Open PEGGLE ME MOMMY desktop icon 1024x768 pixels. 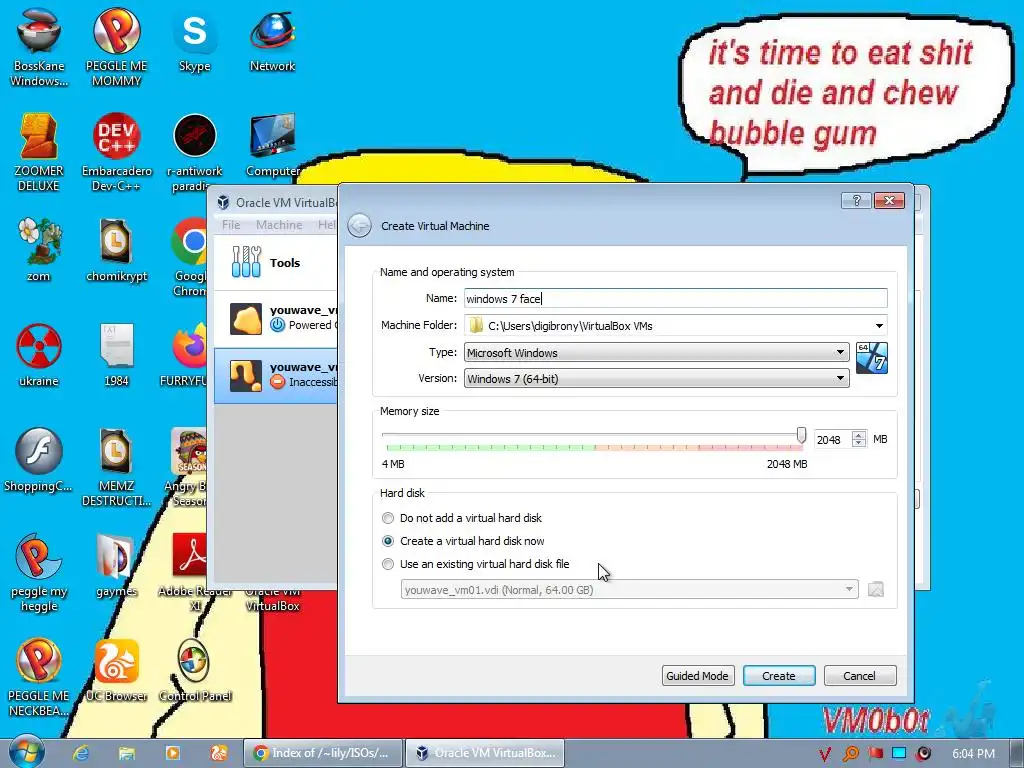[116, 46]
